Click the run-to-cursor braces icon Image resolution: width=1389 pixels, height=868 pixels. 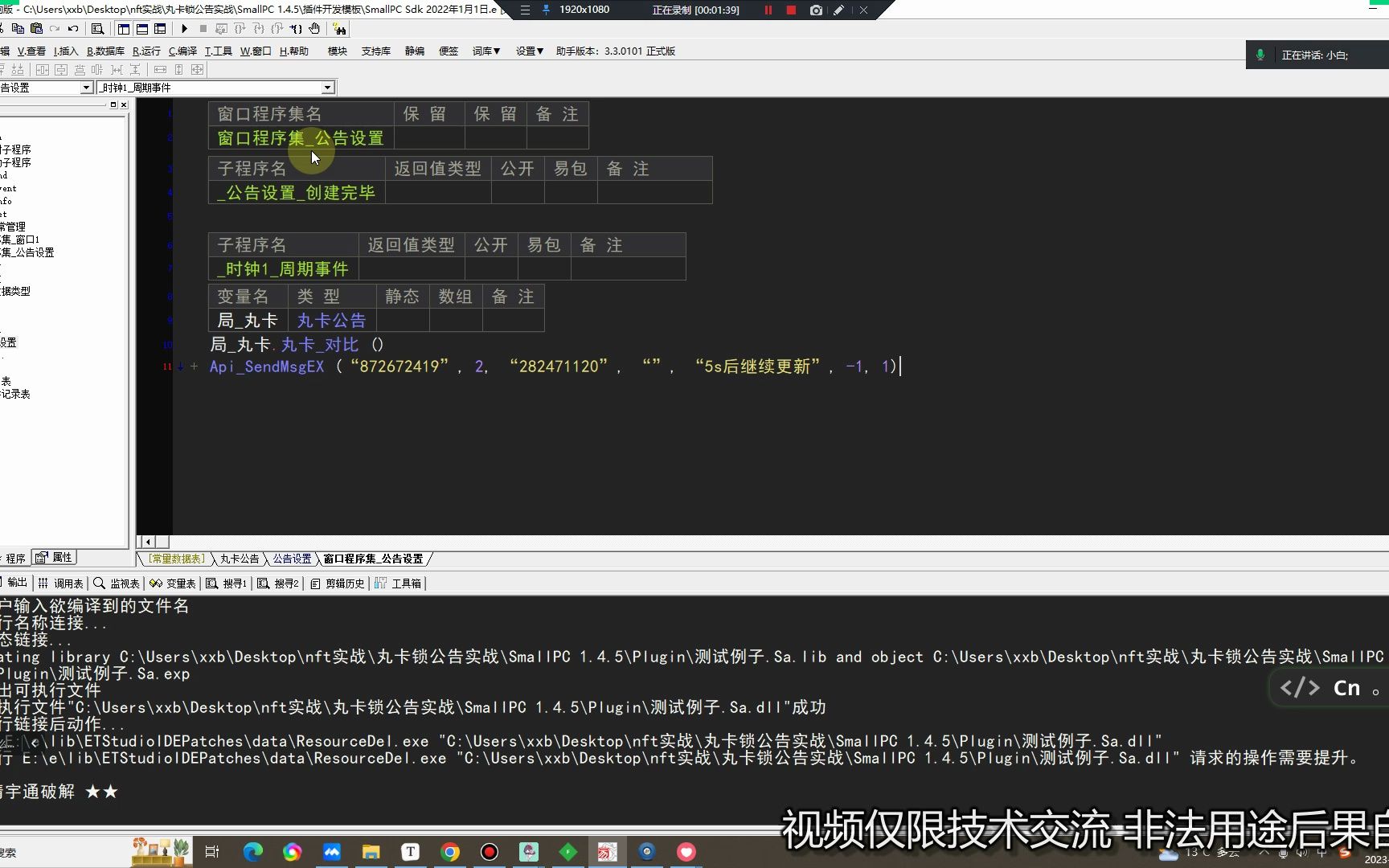point(296,29)
